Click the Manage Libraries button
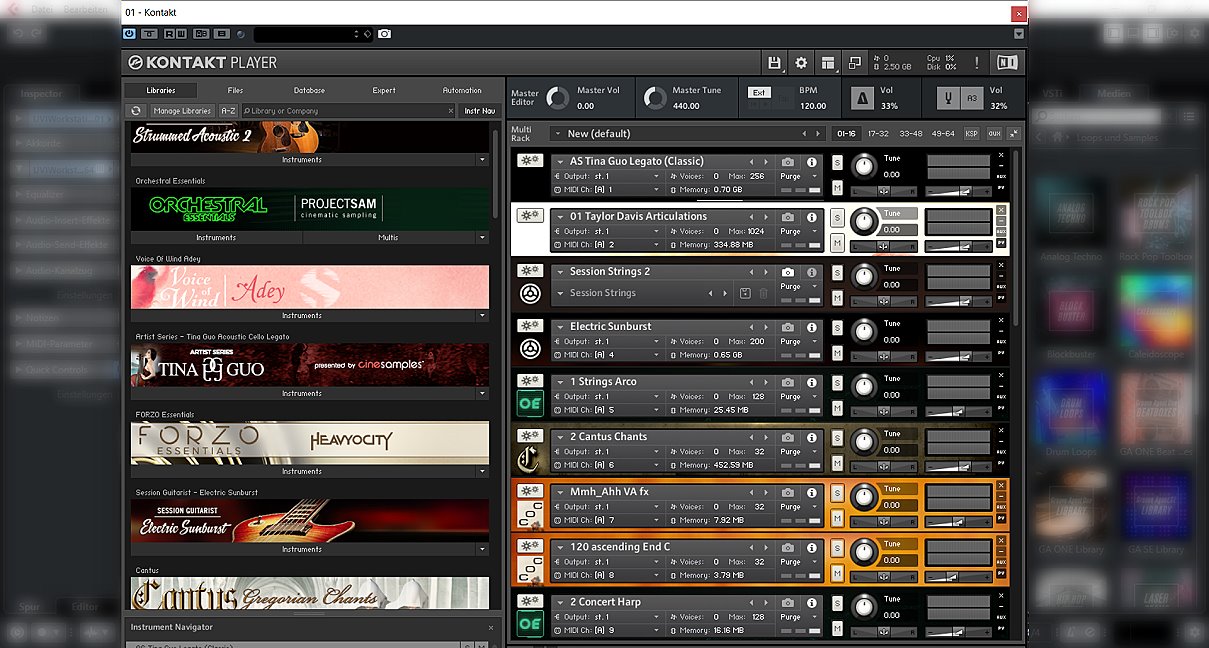 point(181,111)
